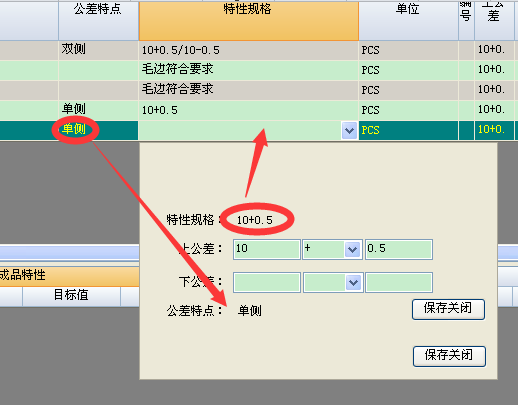Click the empty 下公差 base value field

tap(267, 282)
